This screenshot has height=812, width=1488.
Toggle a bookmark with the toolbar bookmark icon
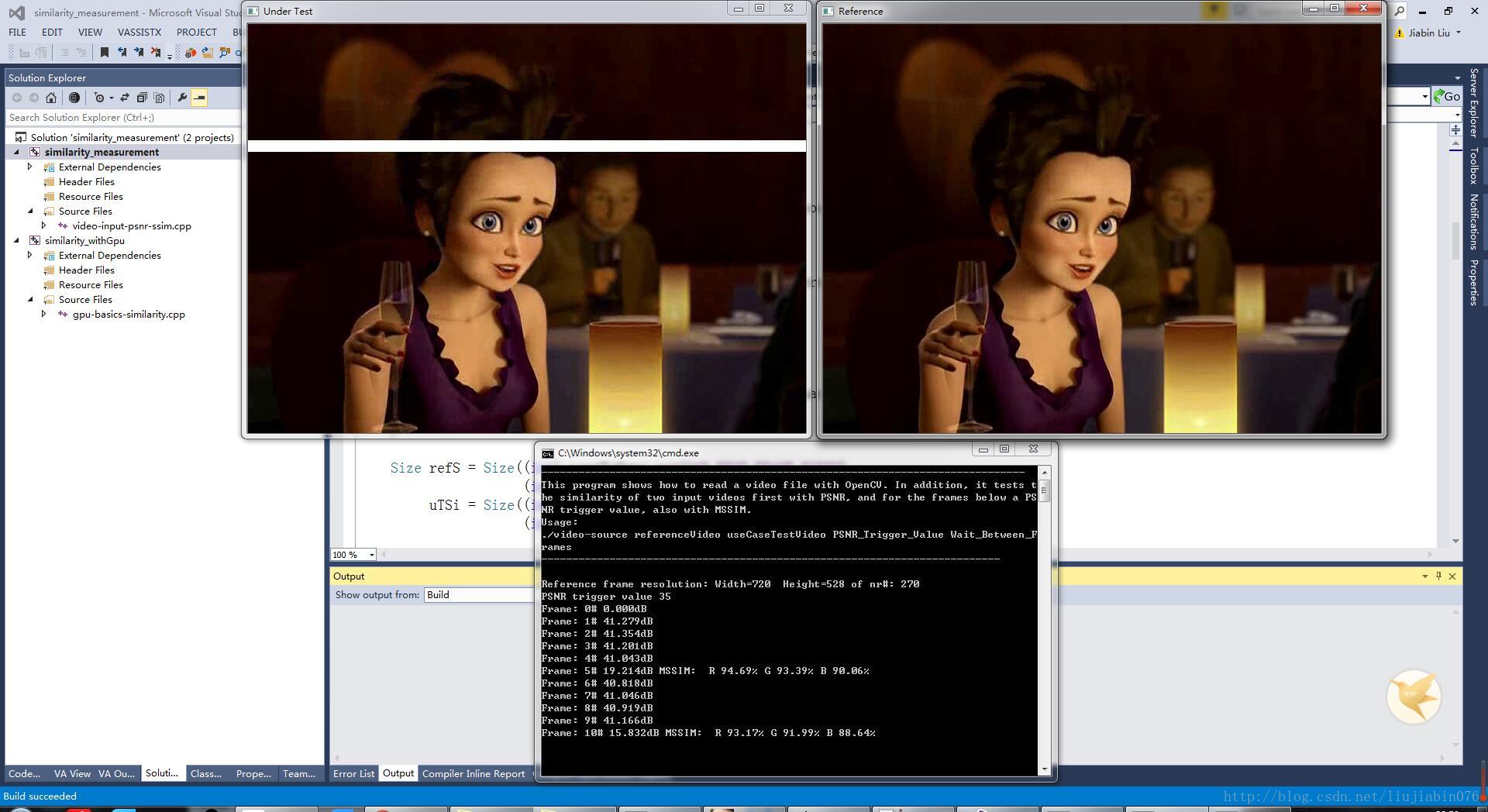point(105,53)
